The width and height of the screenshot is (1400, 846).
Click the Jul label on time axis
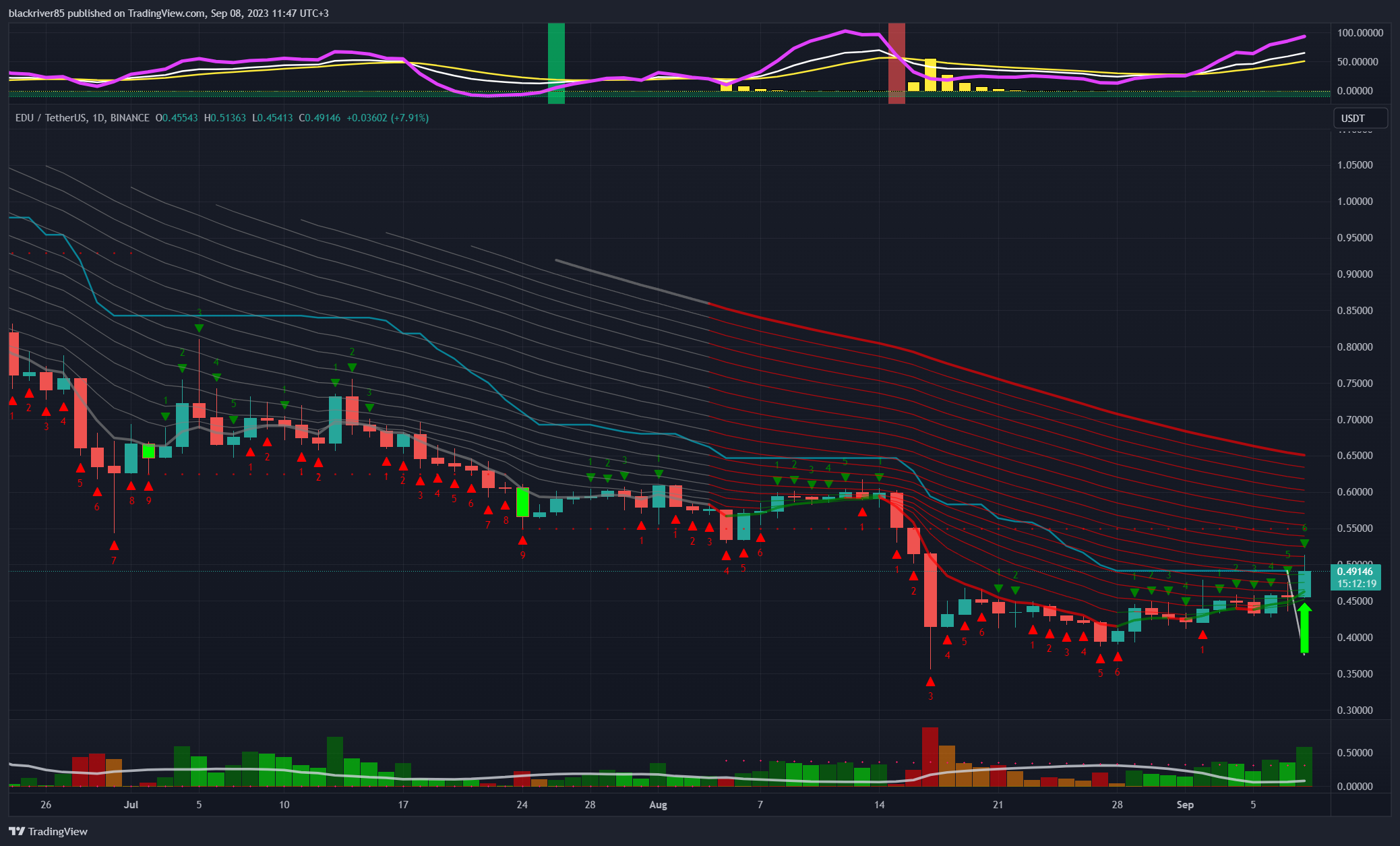coord(131,805)
